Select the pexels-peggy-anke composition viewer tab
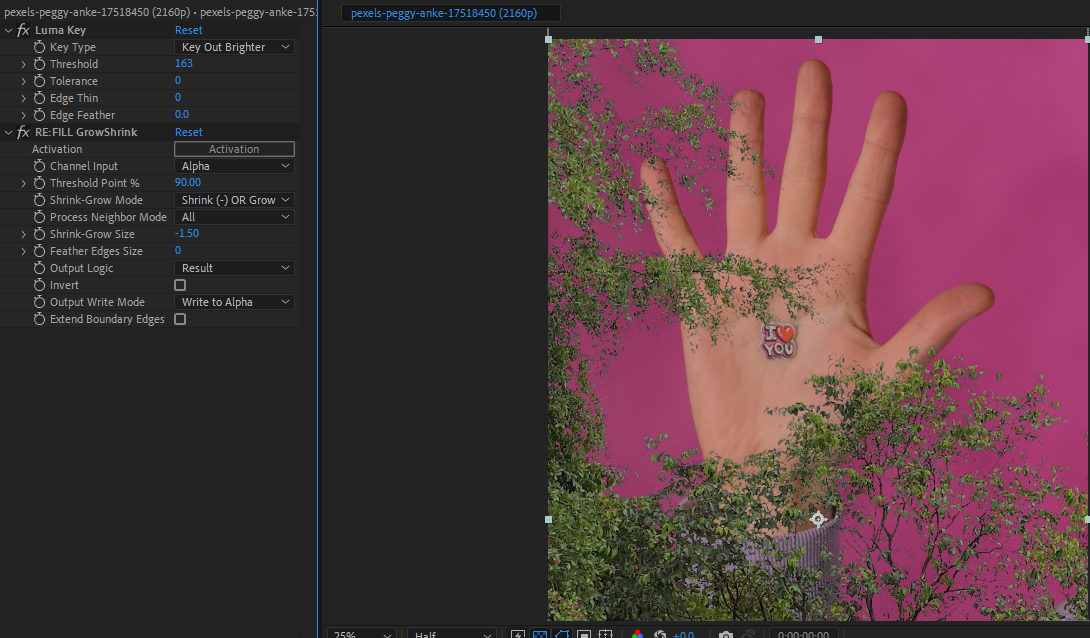The width and height of the screenshot is (1090, 638). click(450, 13)
